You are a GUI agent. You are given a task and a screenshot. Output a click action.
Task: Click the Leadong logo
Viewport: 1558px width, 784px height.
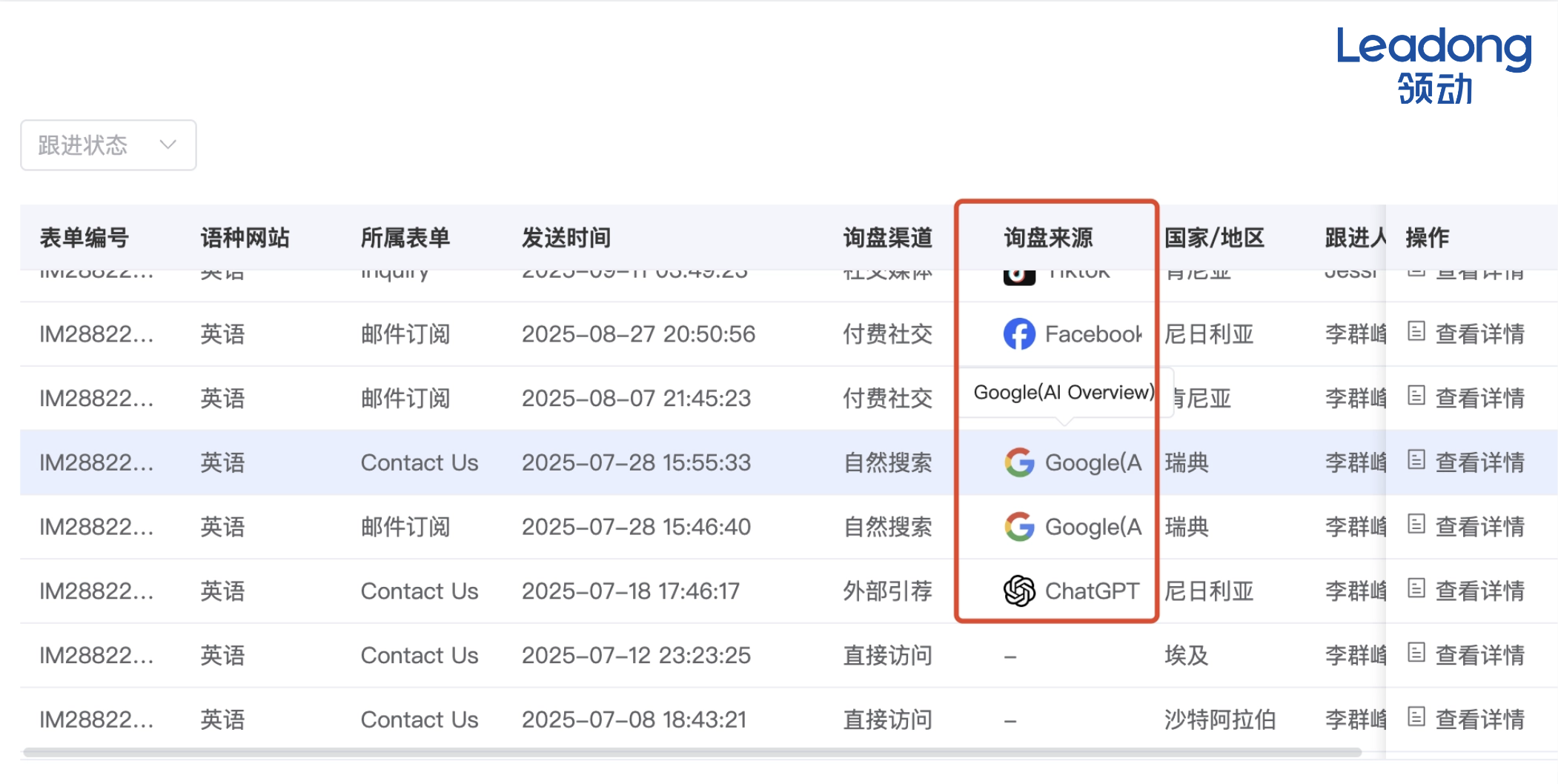tap(1433, 65)
